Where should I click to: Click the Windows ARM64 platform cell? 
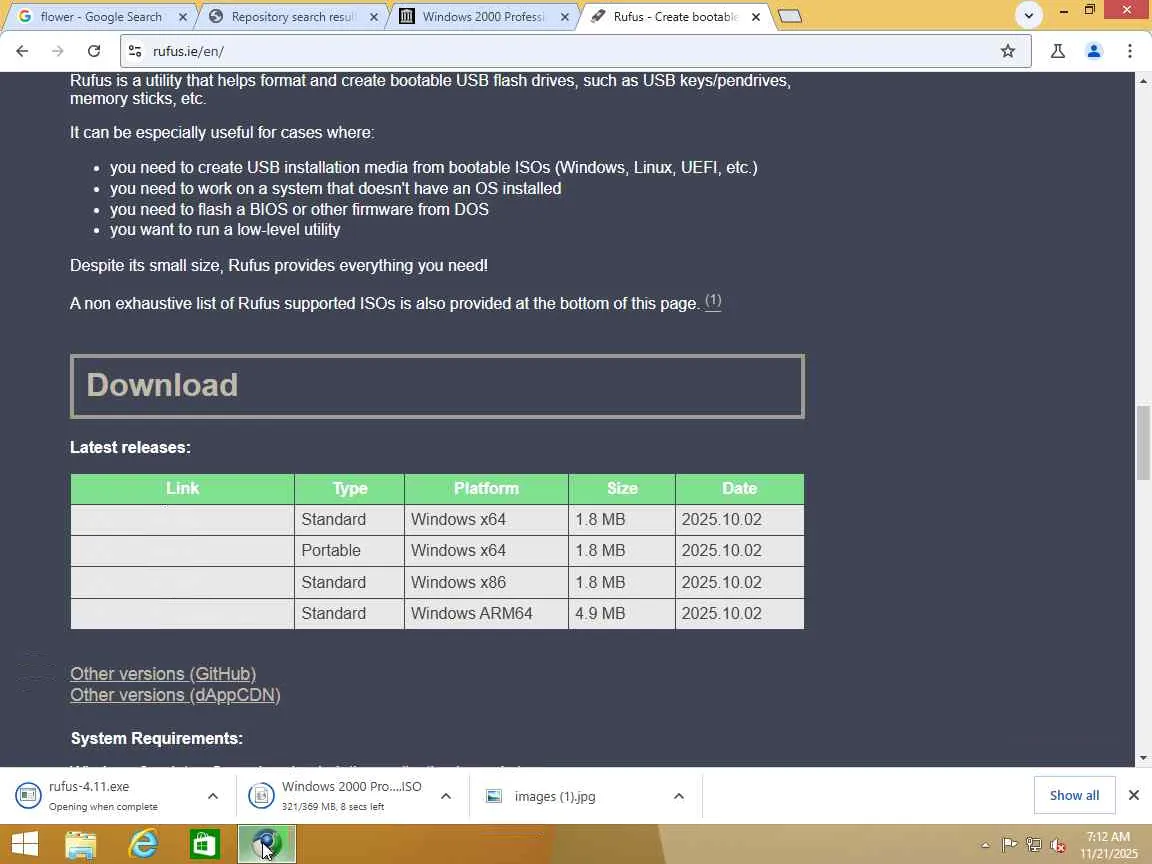pos(486,613)
